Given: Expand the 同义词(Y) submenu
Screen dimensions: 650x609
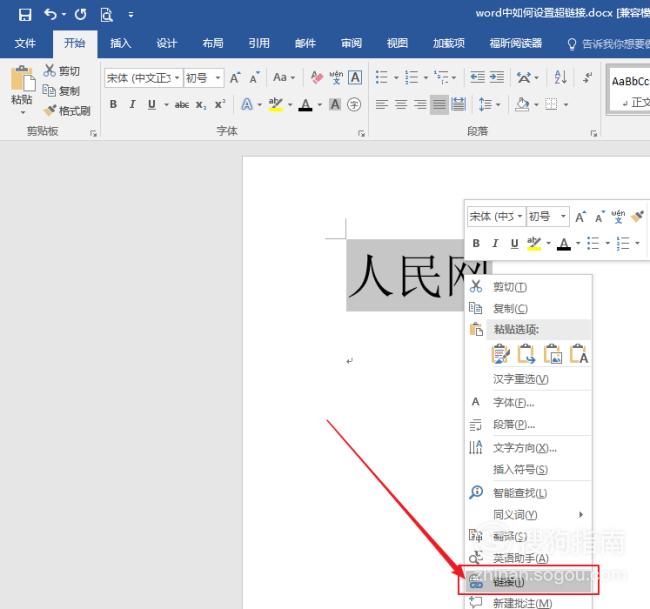Looking at the screenshot, I should (528, 514).
